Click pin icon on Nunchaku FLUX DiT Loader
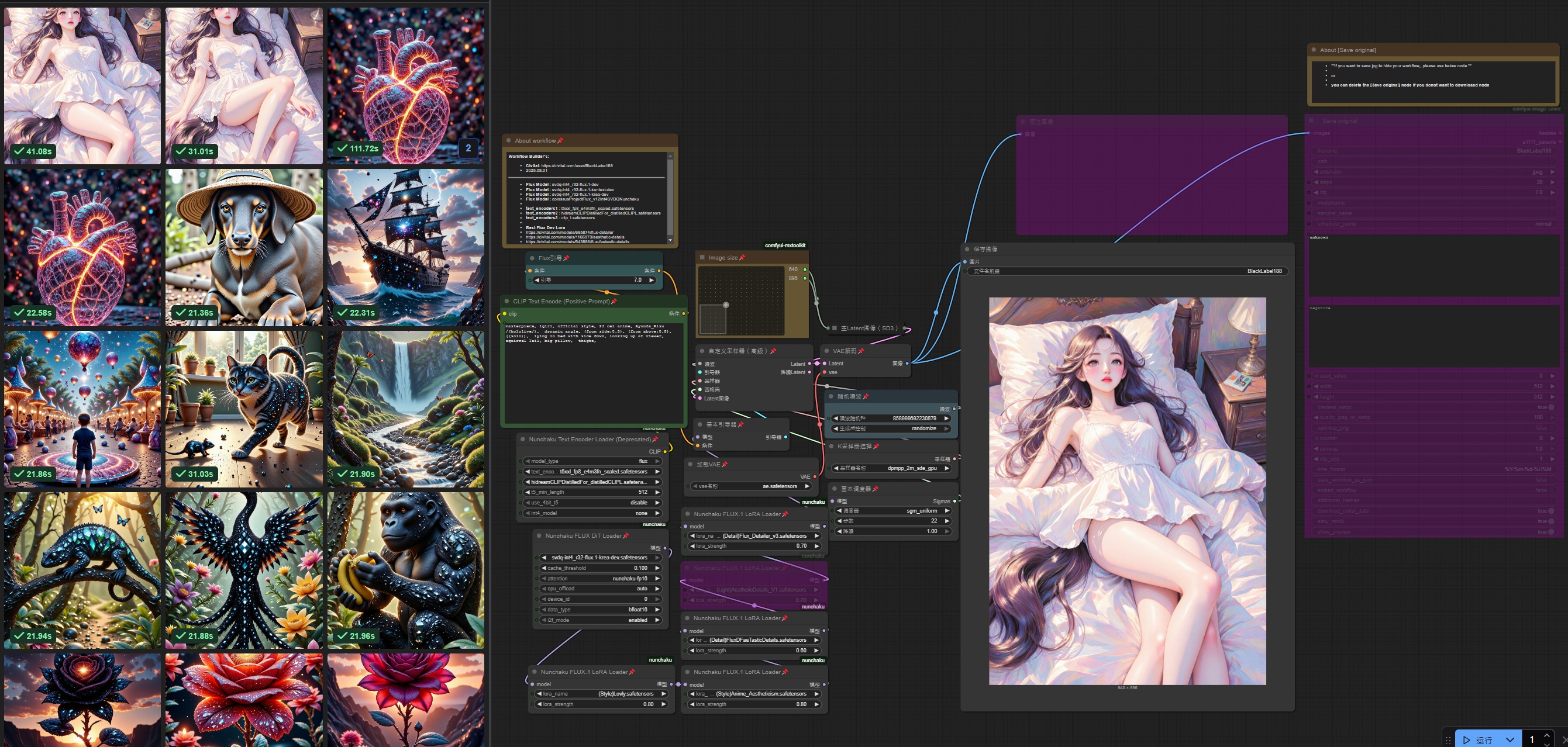The image size is (1568, 747). click(x=626, y=536)
